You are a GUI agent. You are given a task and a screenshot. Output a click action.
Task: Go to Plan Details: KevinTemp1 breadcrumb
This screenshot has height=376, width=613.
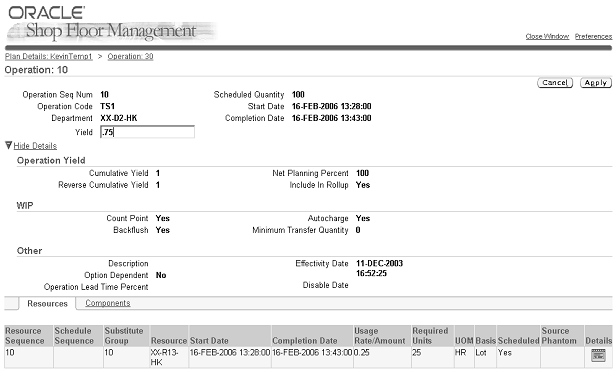click(x=48, y=56)
